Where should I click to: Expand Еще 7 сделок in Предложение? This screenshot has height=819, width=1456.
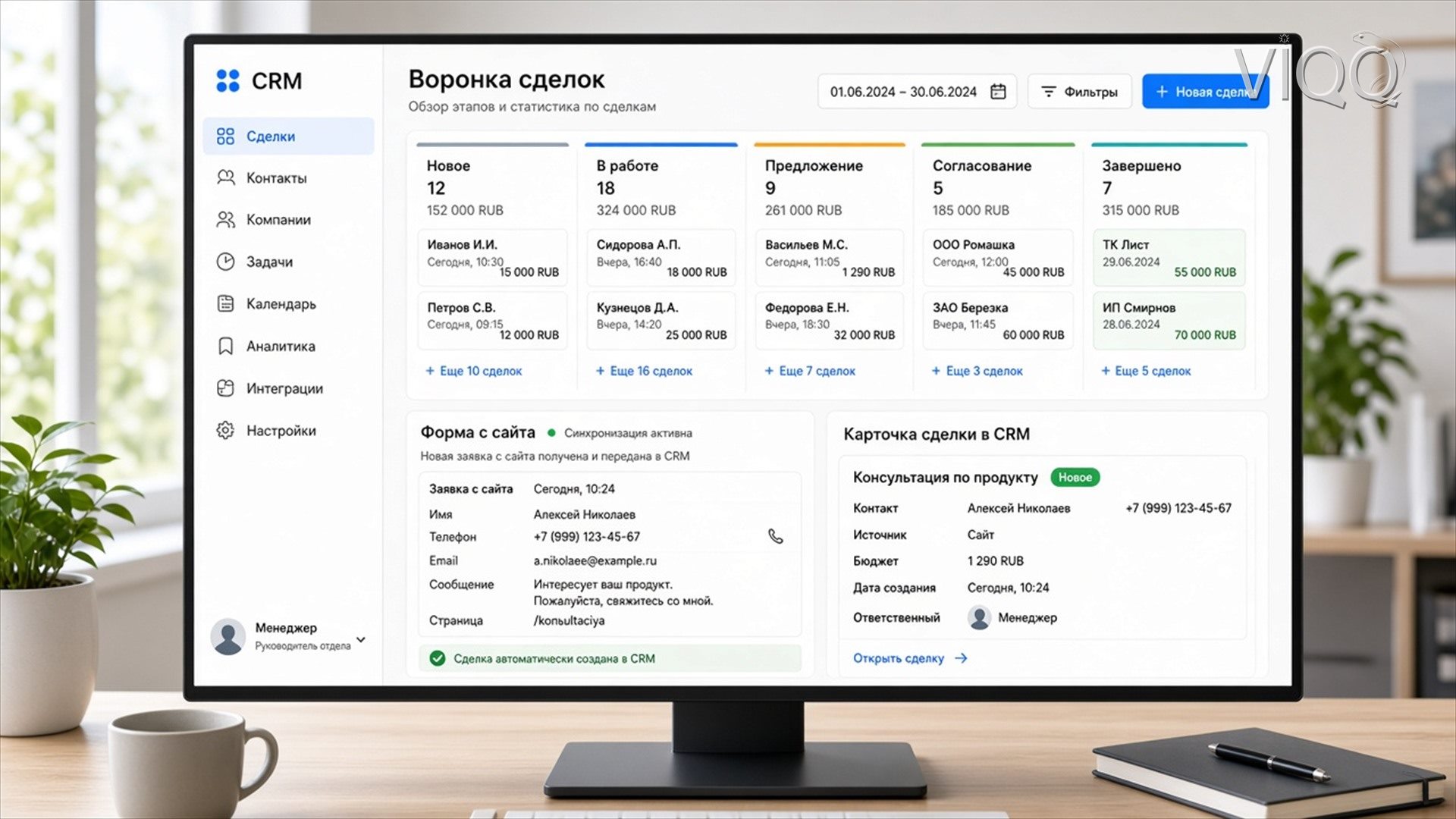tap(810, 371)
